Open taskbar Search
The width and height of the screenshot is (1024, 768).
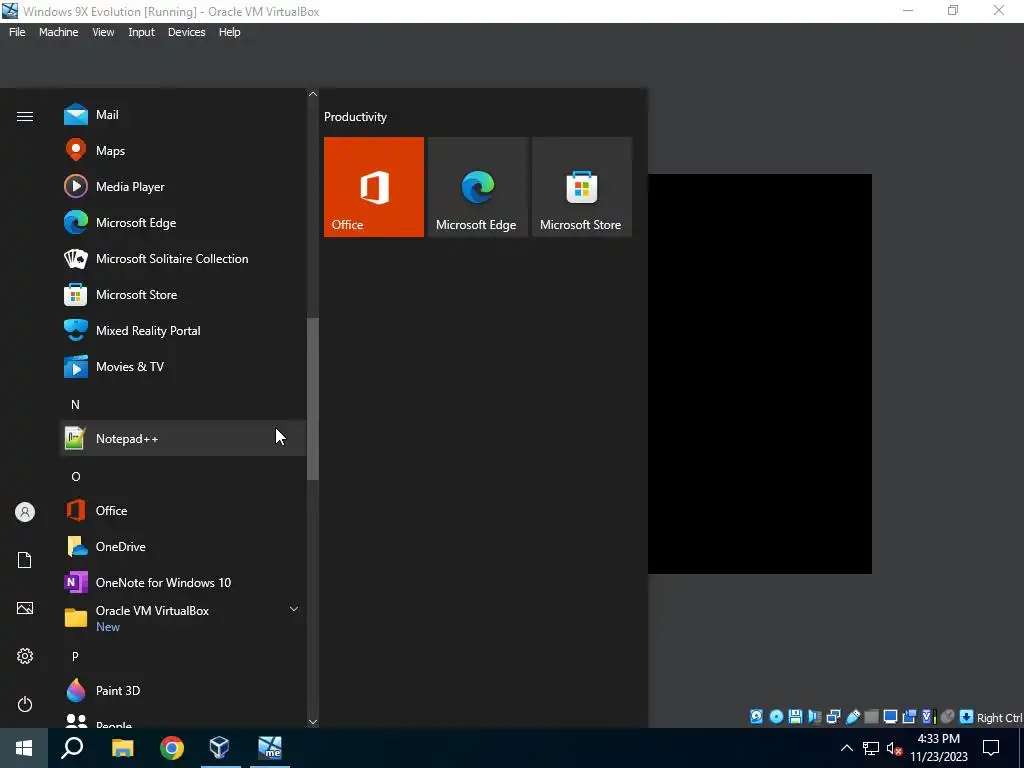[x=72, y=748]
